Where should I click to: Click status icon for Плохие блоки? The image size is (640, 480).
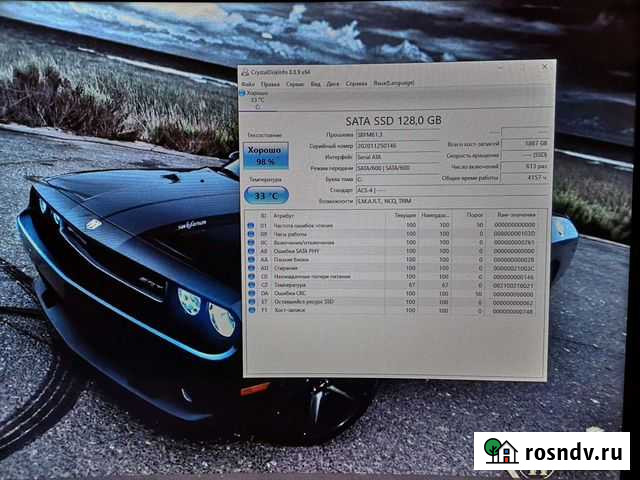click(251, 260)
